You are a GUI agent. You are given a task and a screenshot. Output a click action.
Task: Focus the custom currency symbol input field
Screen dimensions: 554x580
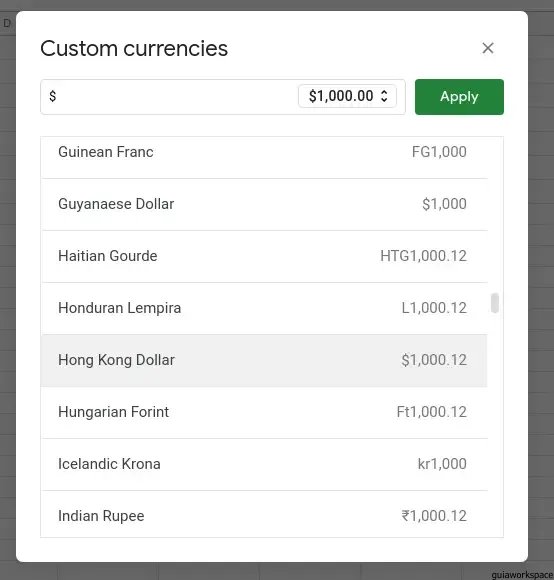172,97
